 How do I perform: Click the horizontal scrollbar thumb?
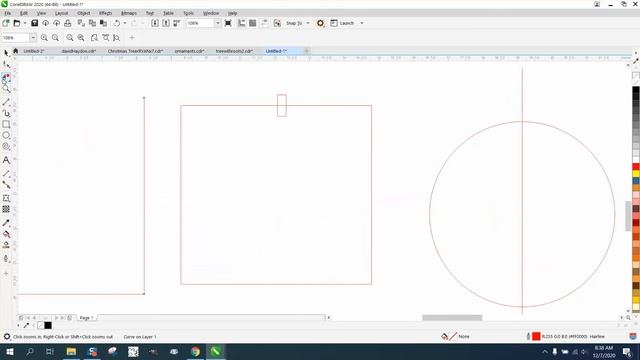pos(452,318)
